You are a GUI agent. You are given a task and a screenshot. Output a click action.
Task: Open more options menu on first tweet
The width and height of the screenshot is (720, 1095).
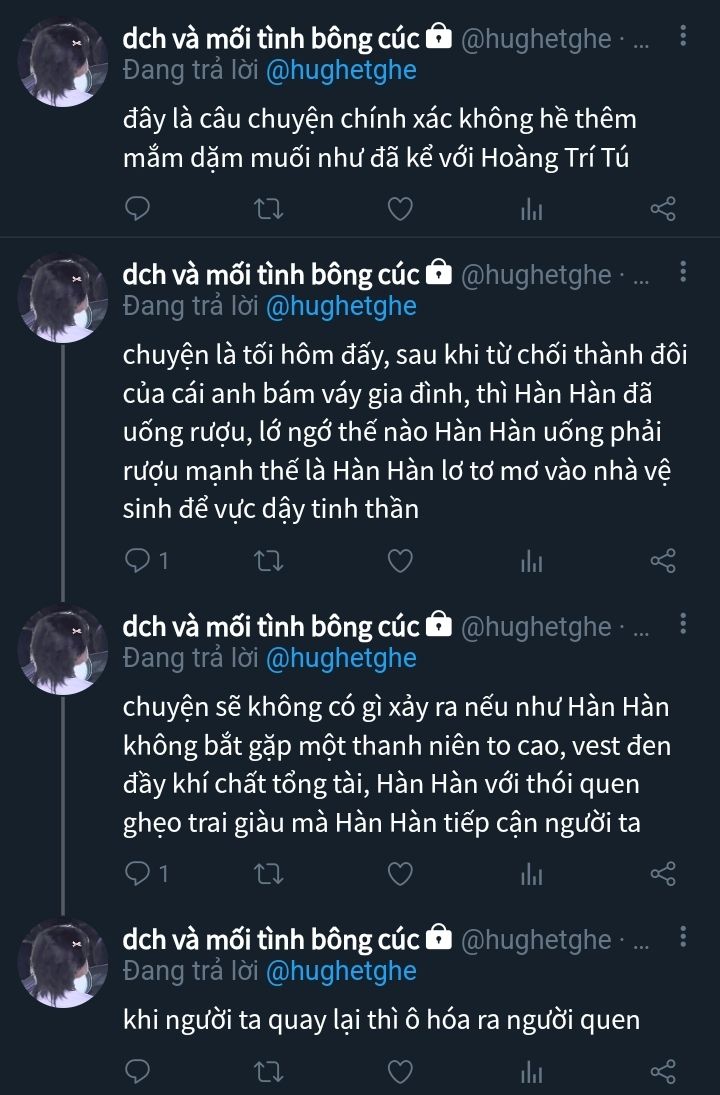(683, 38)
